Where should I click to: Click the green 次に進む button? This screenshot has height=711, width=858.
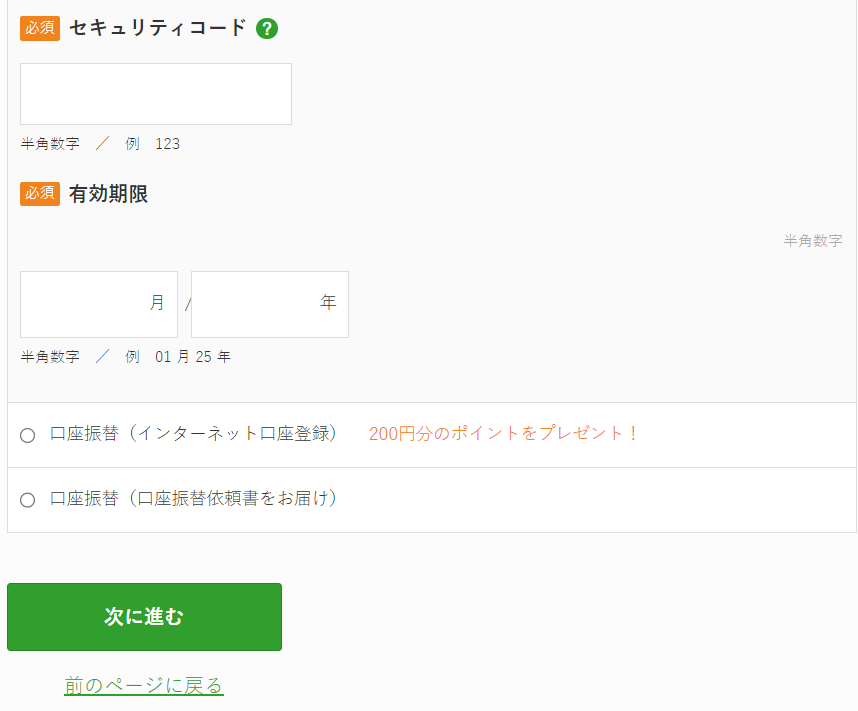point(144,617)
